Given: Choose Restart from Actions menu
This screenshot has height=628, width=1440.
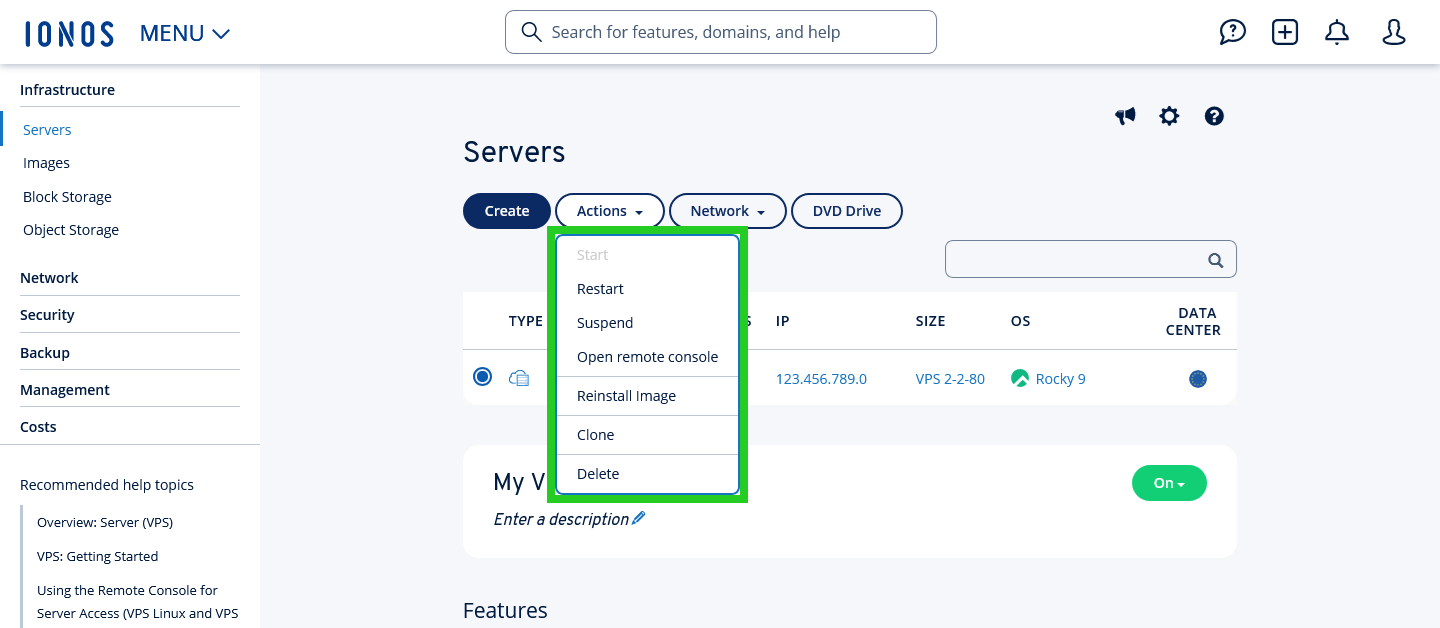Looking at the screenshot, I should tap(647, 289).
